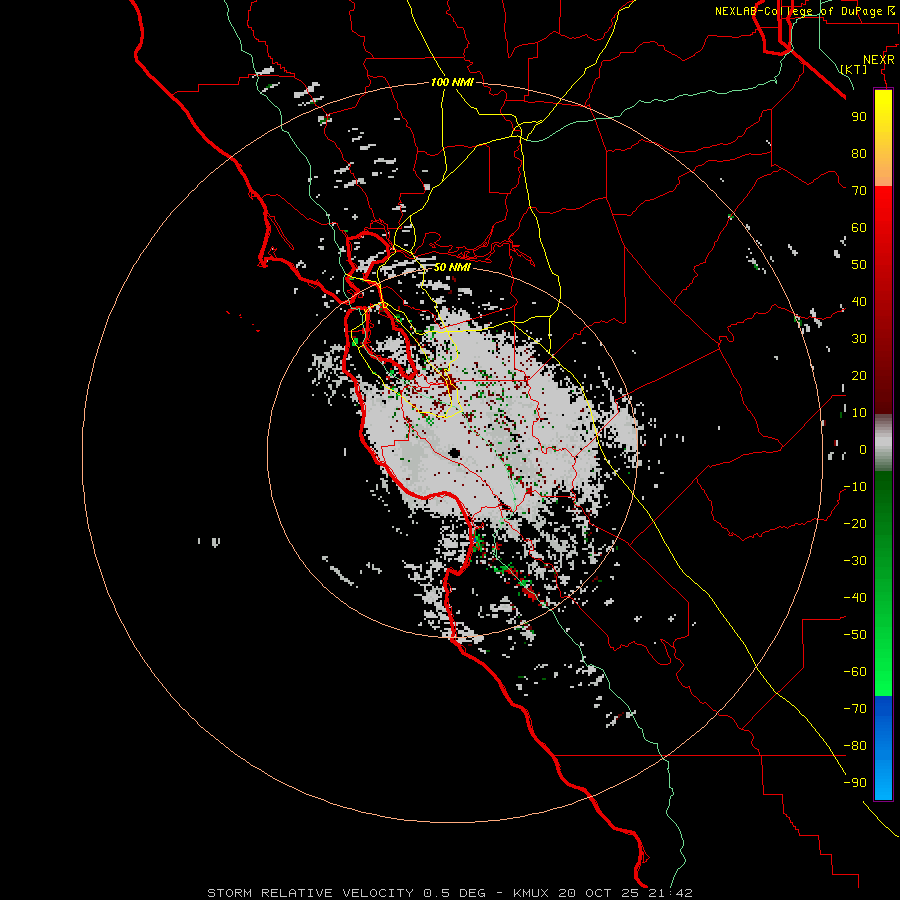The height and width of the screenshot is (900, 900).
Task: Click the 100 NMI range ring label
Action: (452, 82)
